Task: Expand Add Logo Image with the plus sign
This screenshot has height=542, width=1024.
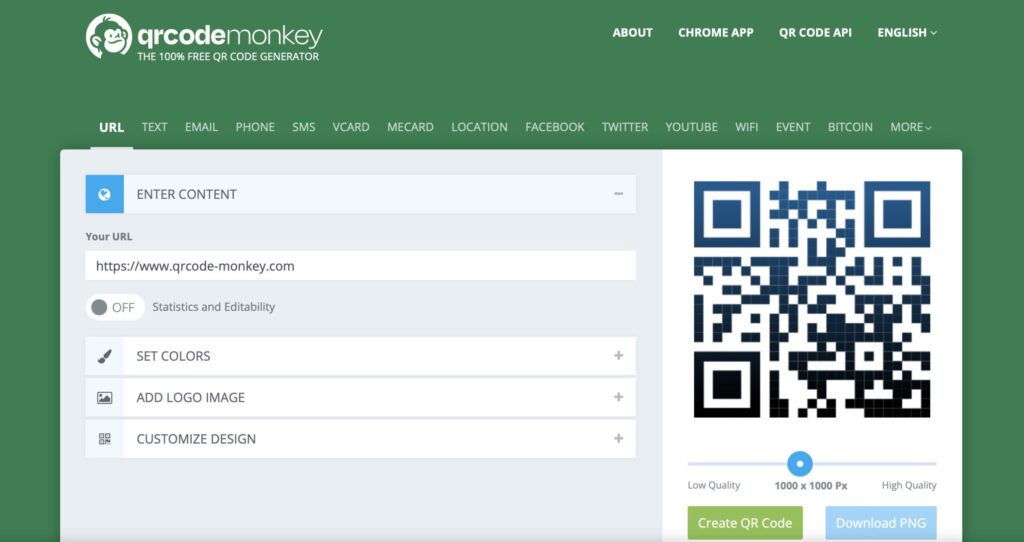Action: click(618, 397)
